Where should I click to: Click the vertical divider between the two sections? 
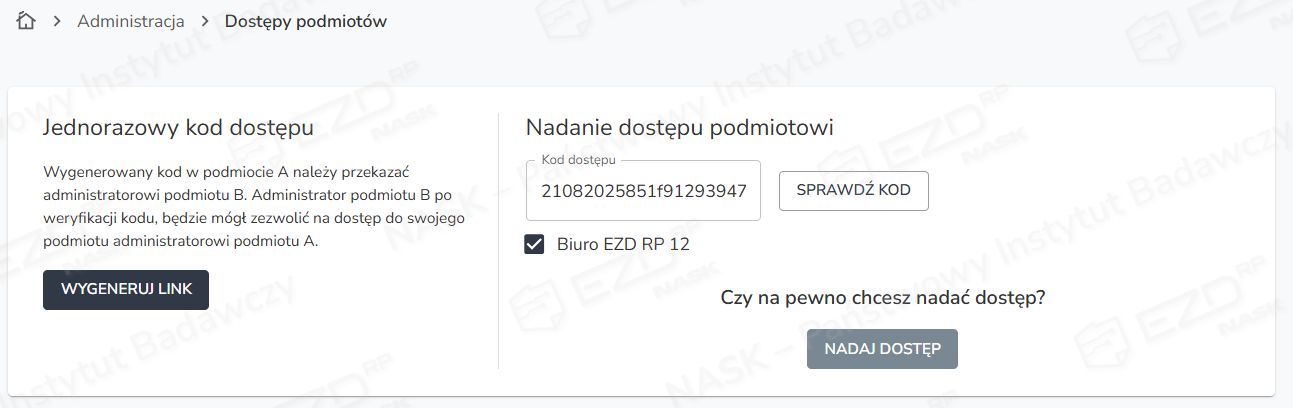click(498, 240)
